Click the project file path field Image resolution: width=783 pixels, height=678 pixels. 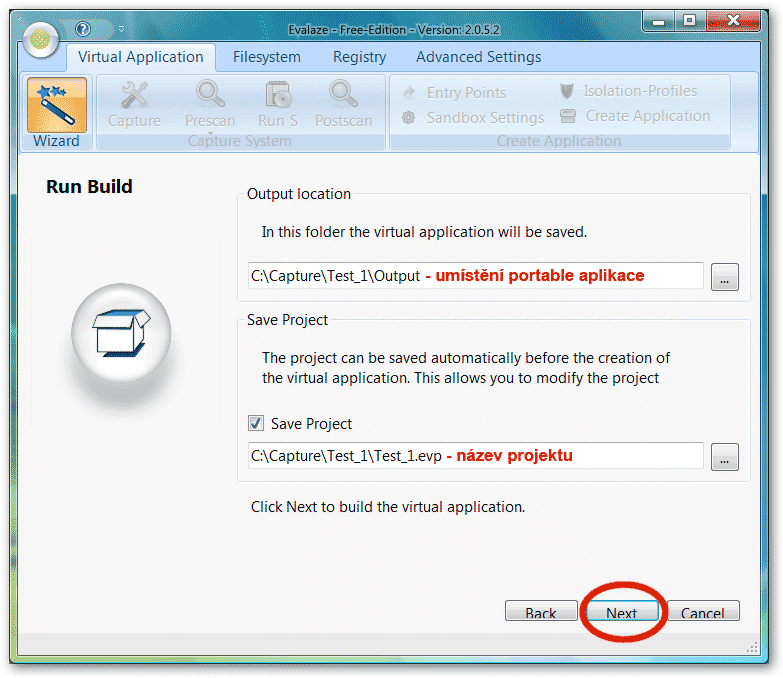(476, 455)
